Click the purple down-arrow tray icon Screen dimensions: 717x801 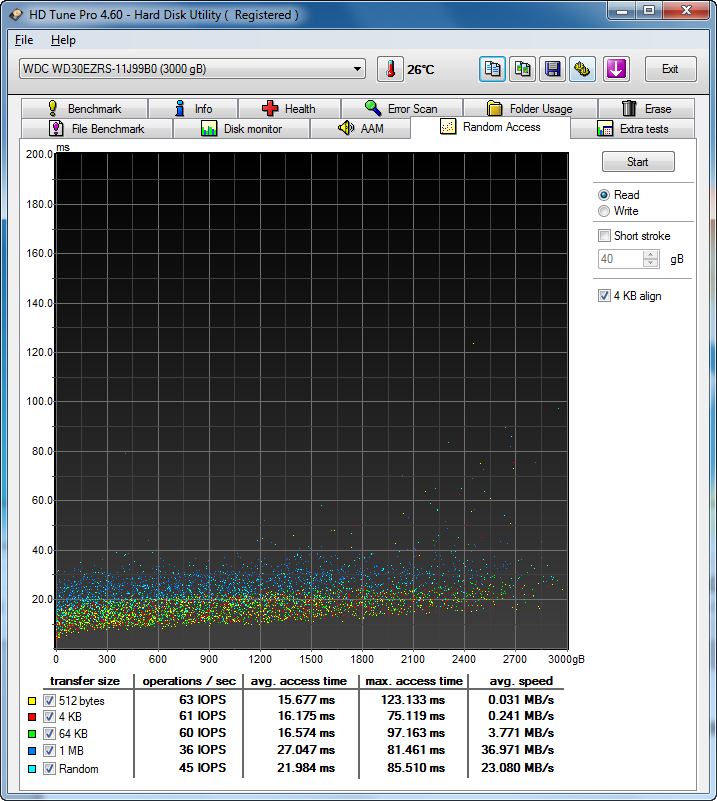tap(616, 69)
